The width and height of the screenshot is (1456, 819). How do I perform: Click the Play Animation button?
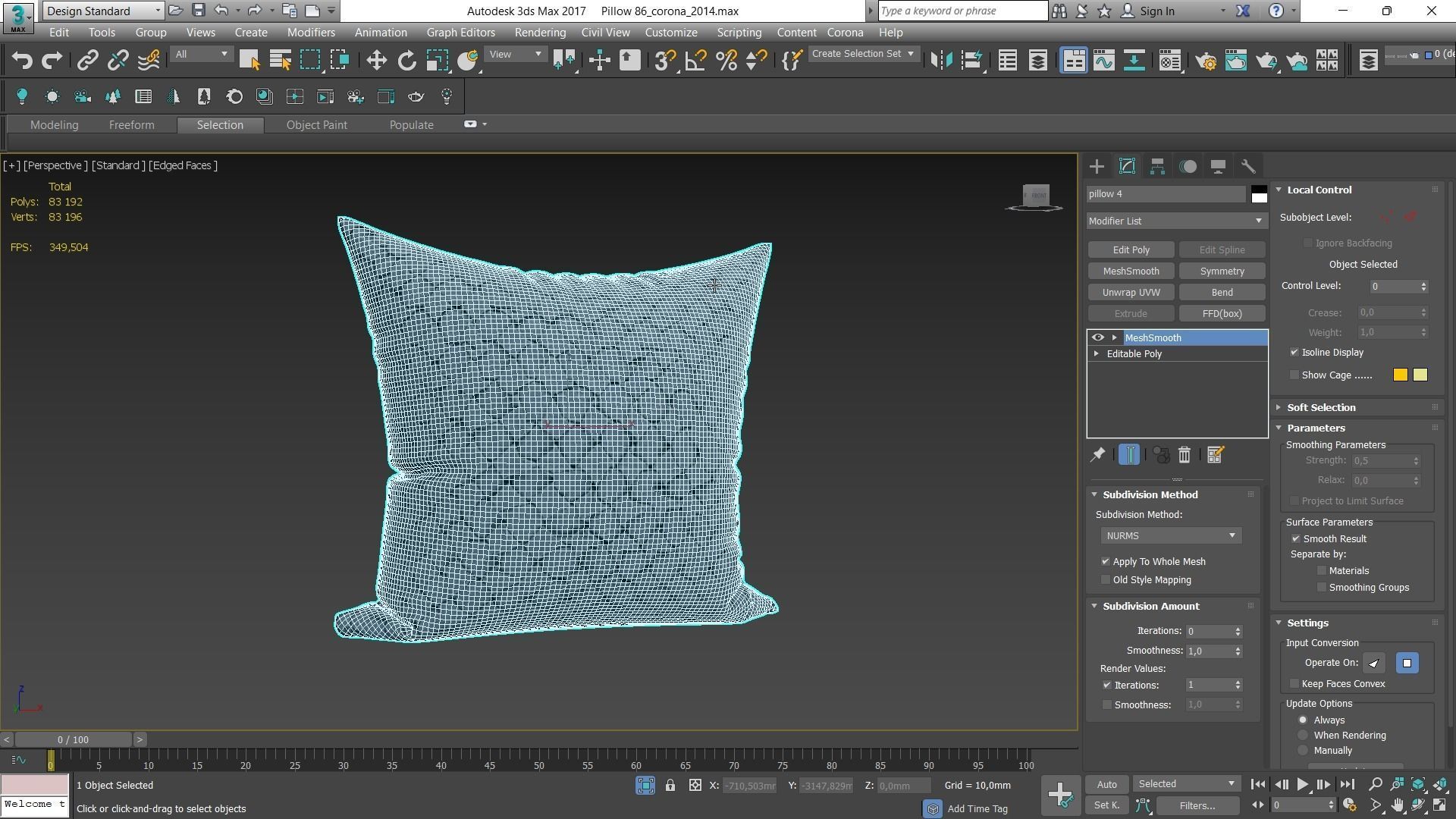pyautogui.click(x=1302, y=785)
